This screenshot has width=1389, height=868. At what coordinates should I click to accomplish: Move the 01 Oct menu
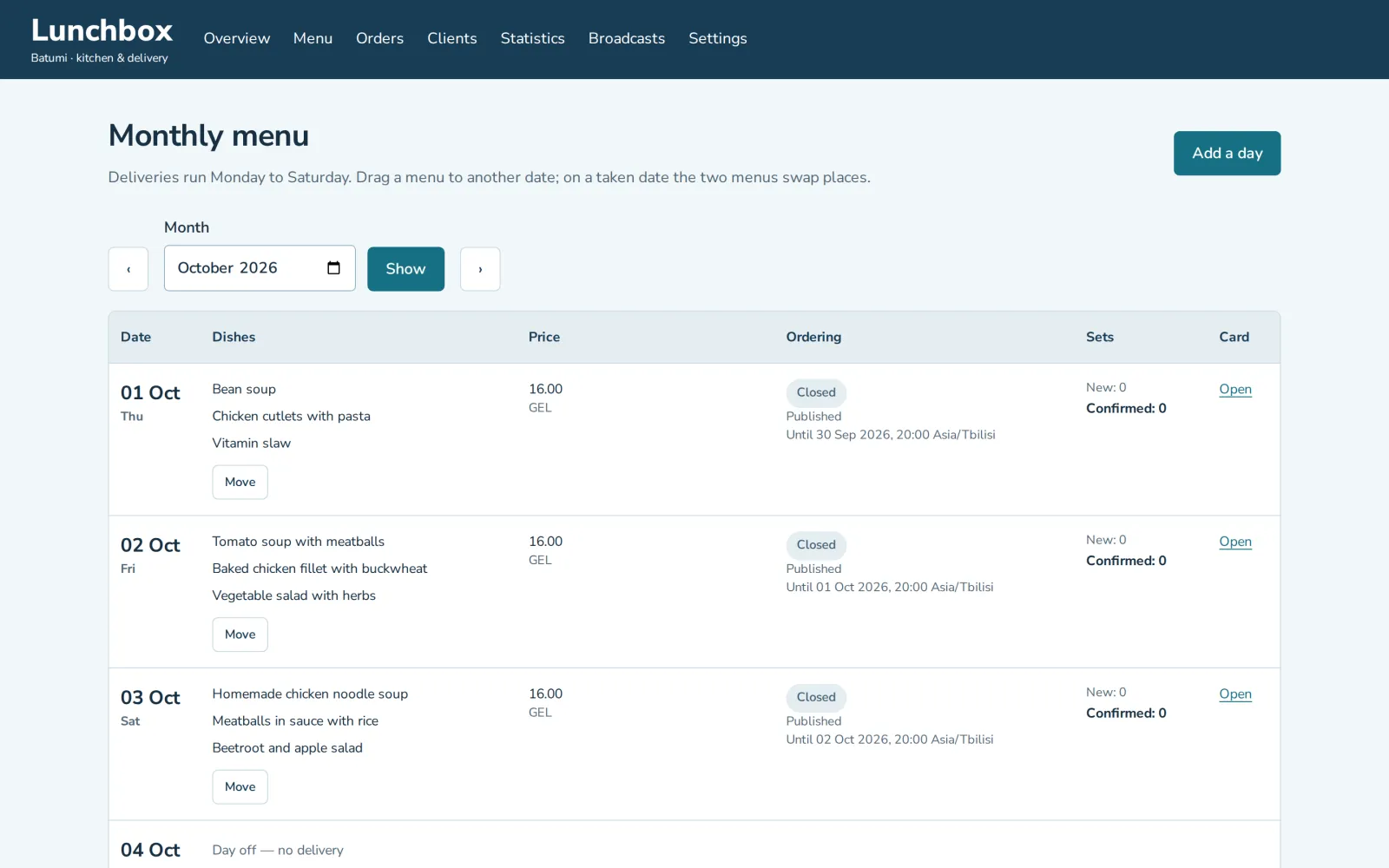tap(240, 482)
